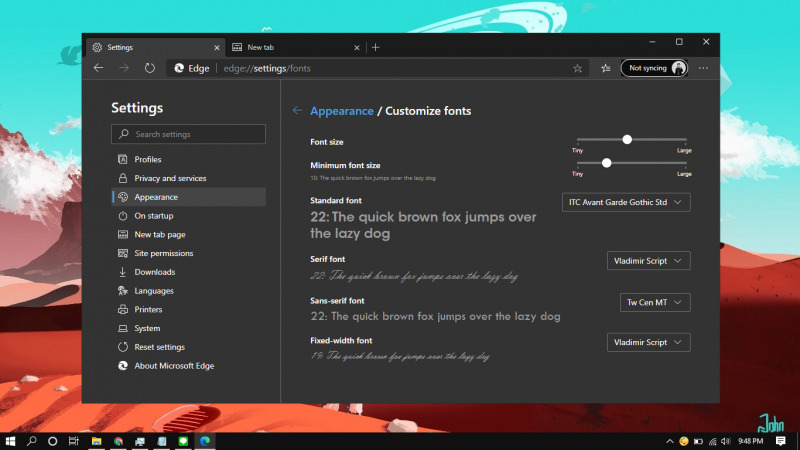Open the Standard font dropdown
The image size is (800, 450).
(x=626, y=202)
